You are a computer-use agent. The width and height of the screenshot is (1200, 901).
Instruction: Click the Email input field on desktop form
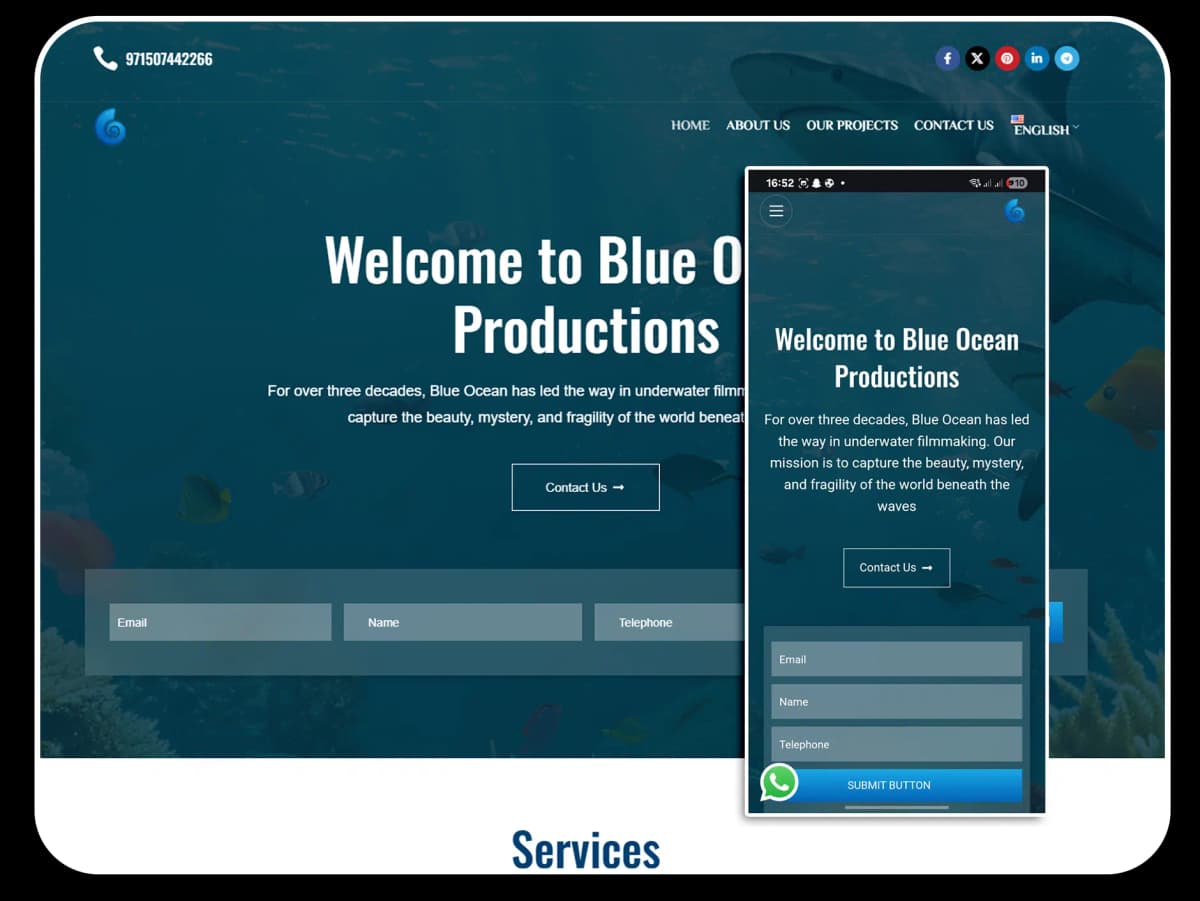click(x=220, y=621)
